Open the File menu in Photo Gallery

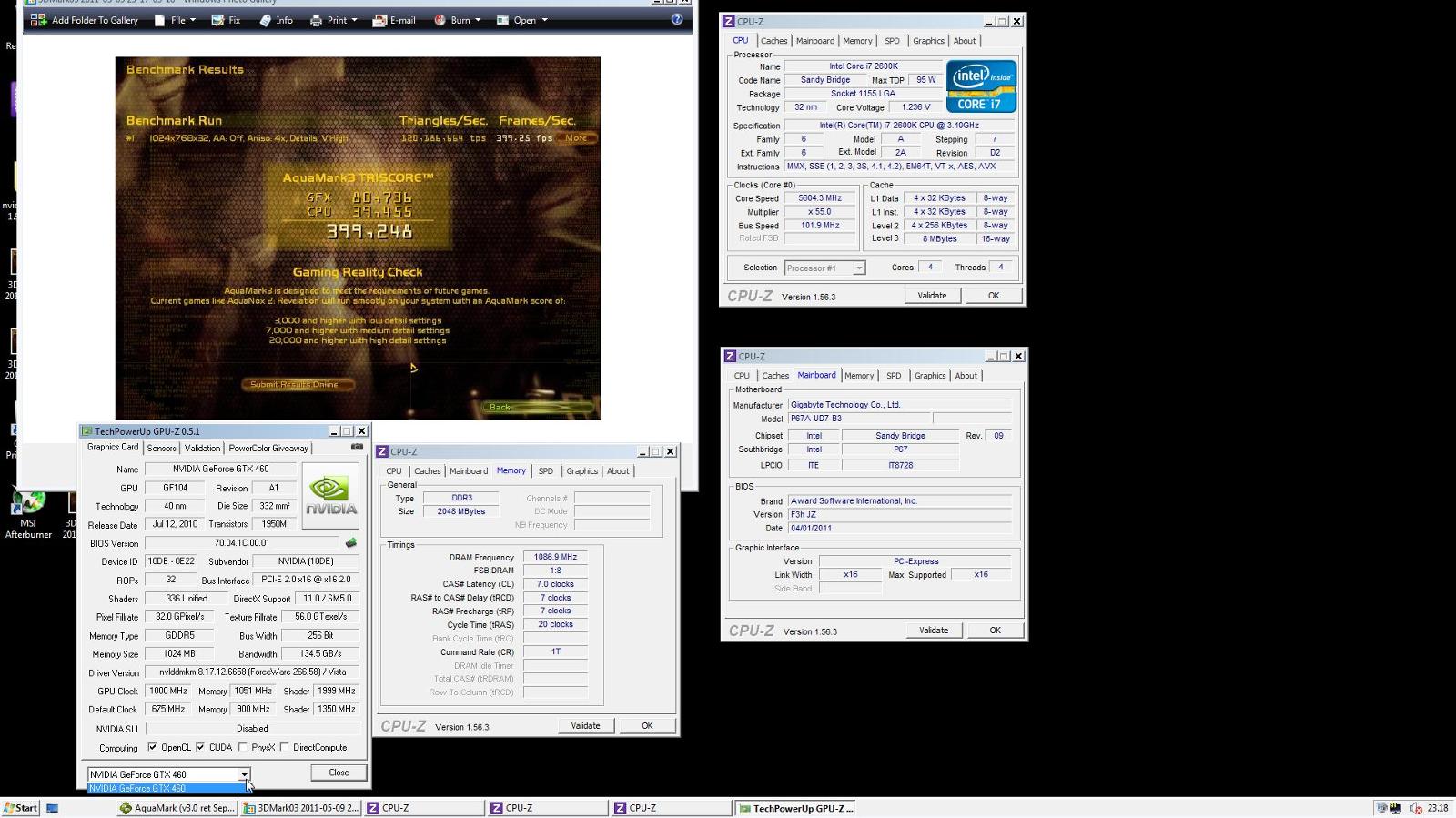(x=176, y=20)
